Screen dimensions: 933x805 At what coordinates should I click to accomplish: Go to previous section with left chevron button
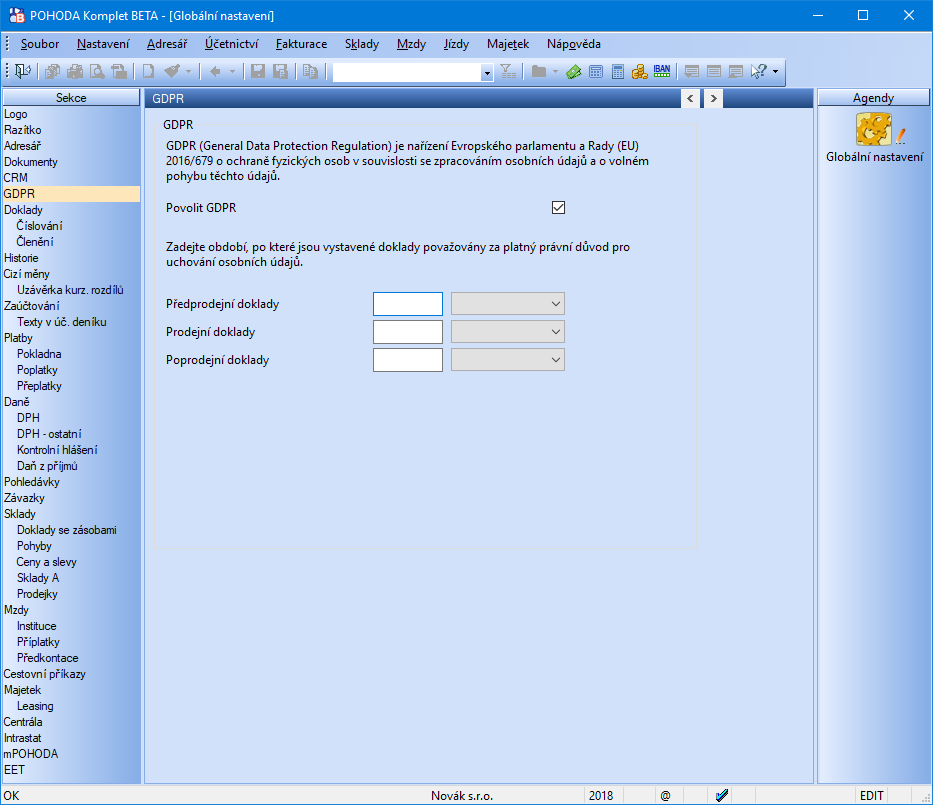pos(690,99)
